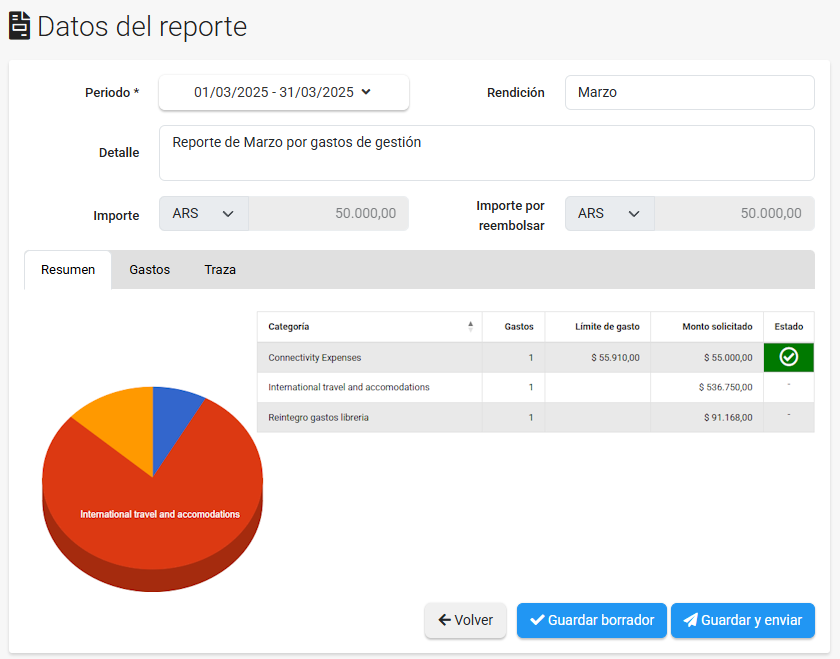
Task: Switch to the Gastos tab
Action: coord(149,270)
